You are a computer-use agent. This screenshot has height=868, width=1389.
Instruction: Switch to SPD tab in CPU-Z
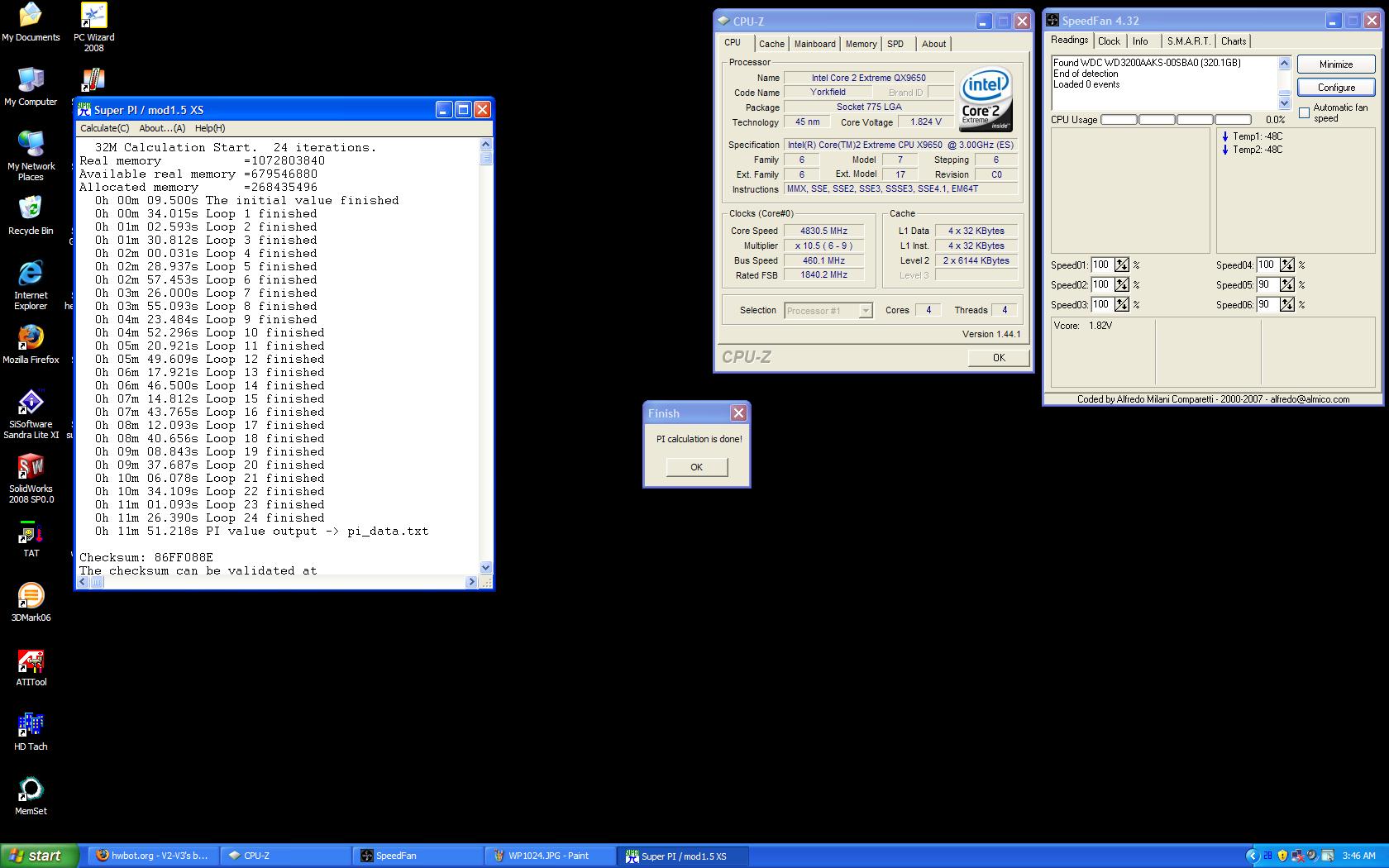pyautogui.click(x=895, y=44)
